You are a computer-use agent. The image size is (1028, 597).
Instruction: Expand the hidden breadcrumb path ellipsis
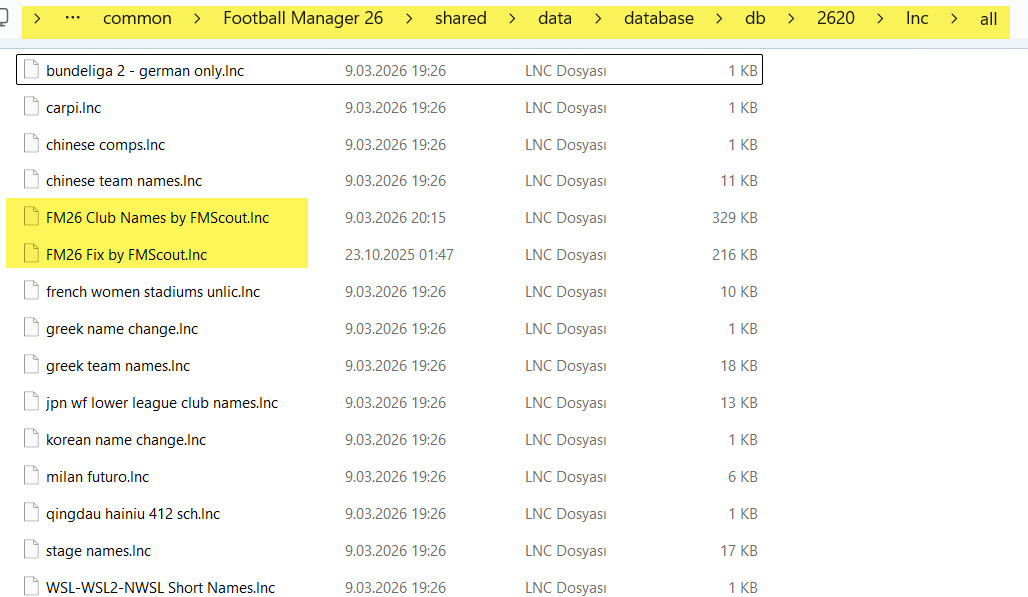[x=72, y=19]
